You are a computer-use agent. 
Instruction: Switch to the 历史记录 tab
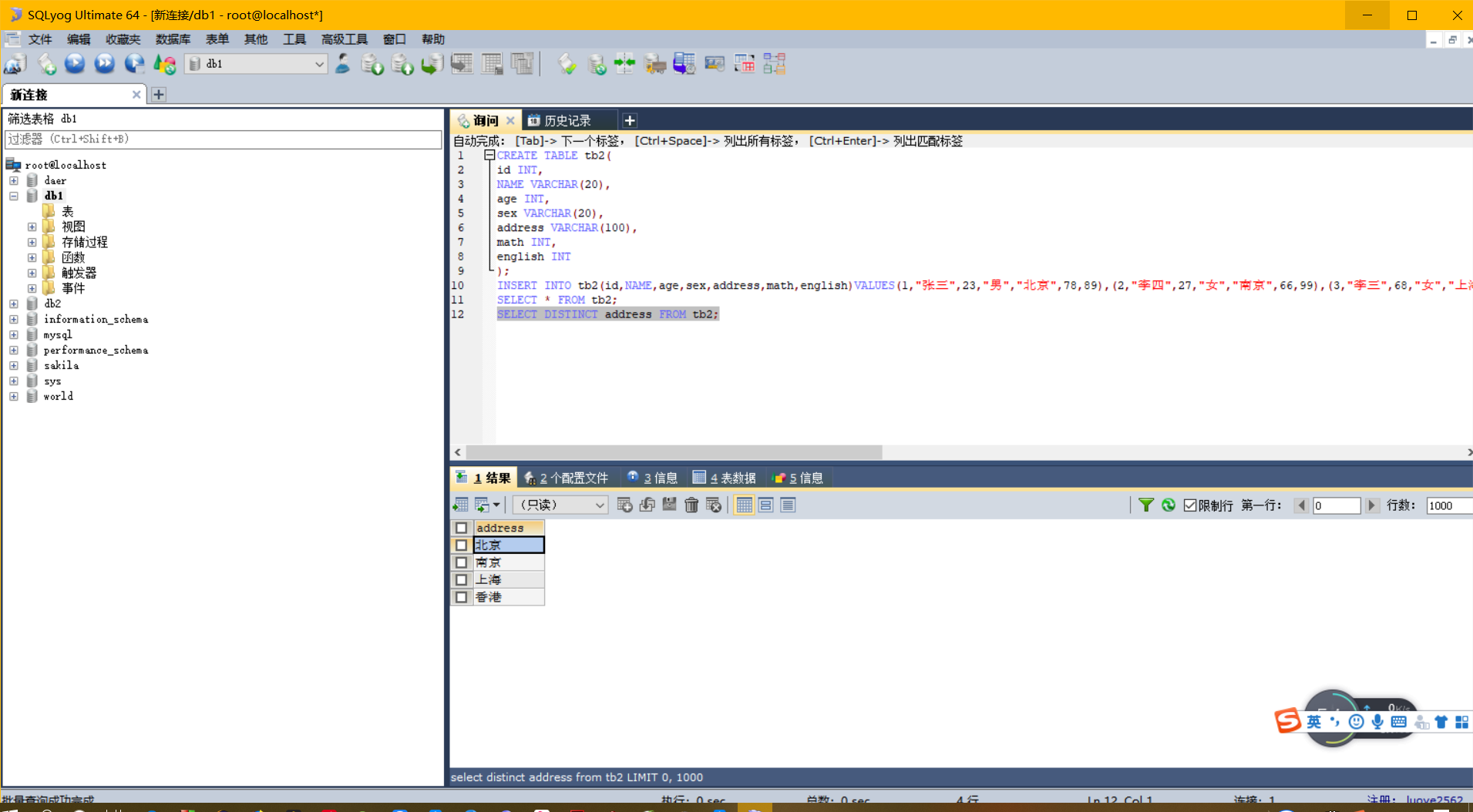pyautogui.click(x=567, y=121)
